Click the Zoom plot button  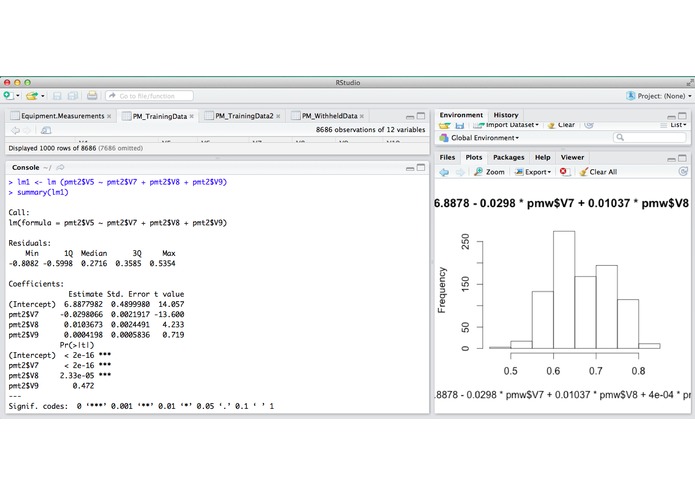point(489,172)
